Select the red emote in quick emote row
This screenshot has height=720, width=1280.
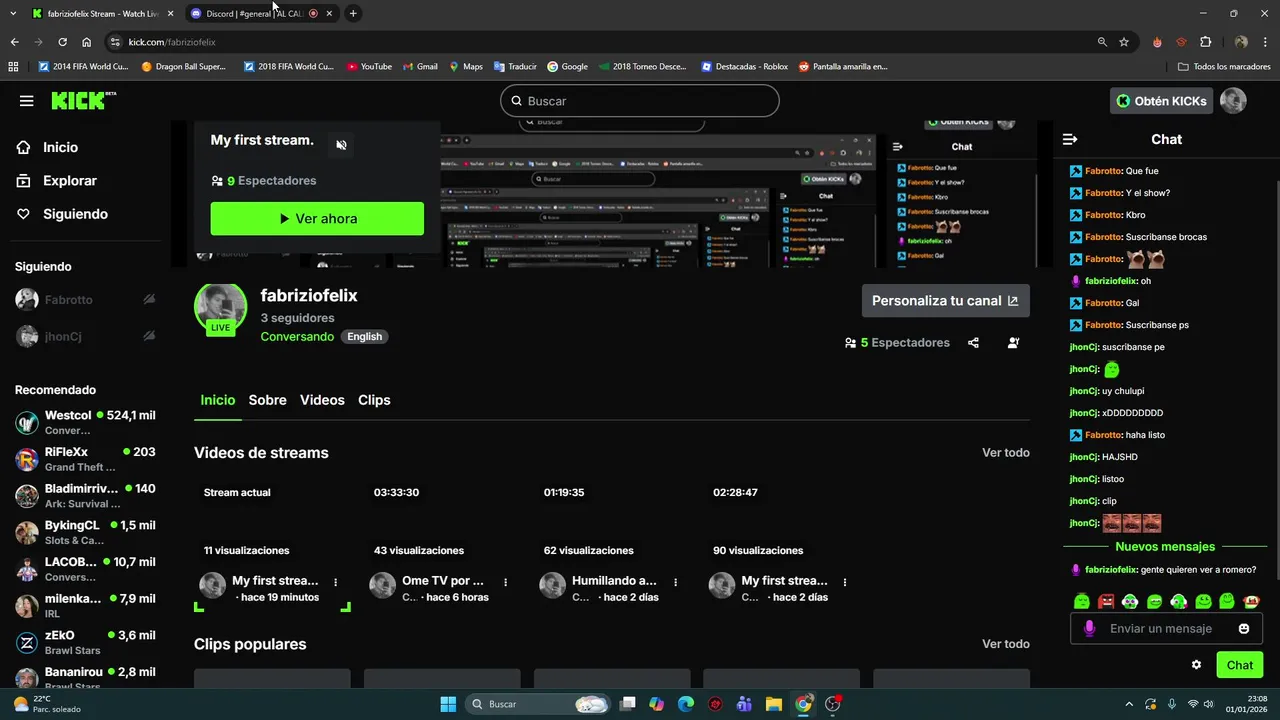pos(1106,601)
